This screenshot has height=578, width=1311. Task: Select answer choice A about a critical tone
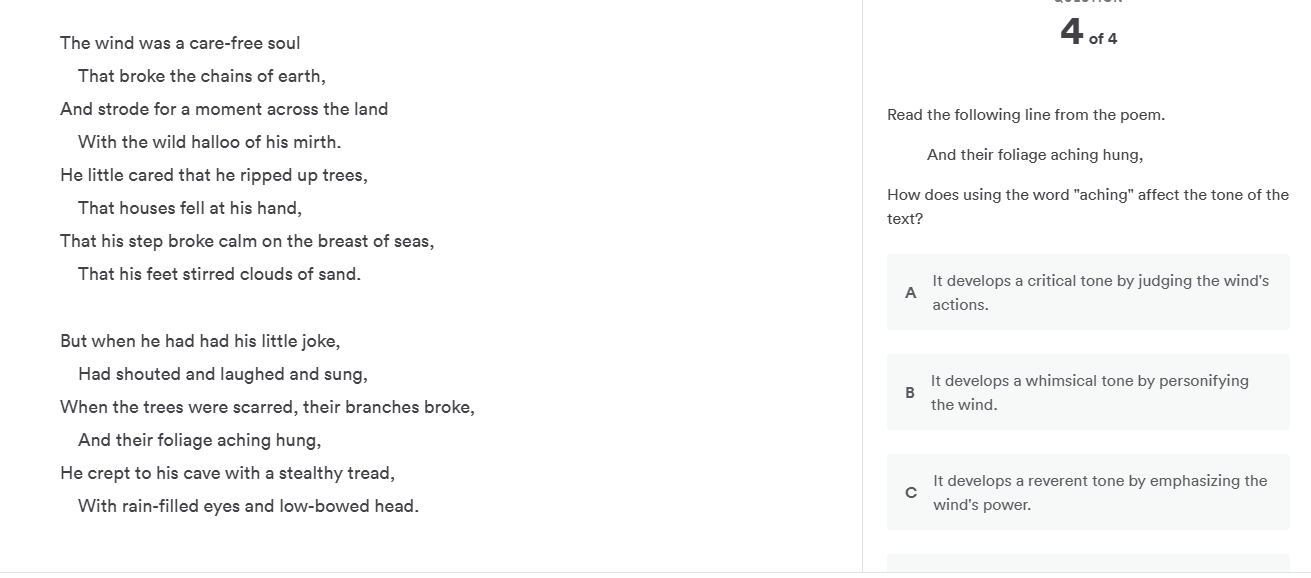[1088, 292]
